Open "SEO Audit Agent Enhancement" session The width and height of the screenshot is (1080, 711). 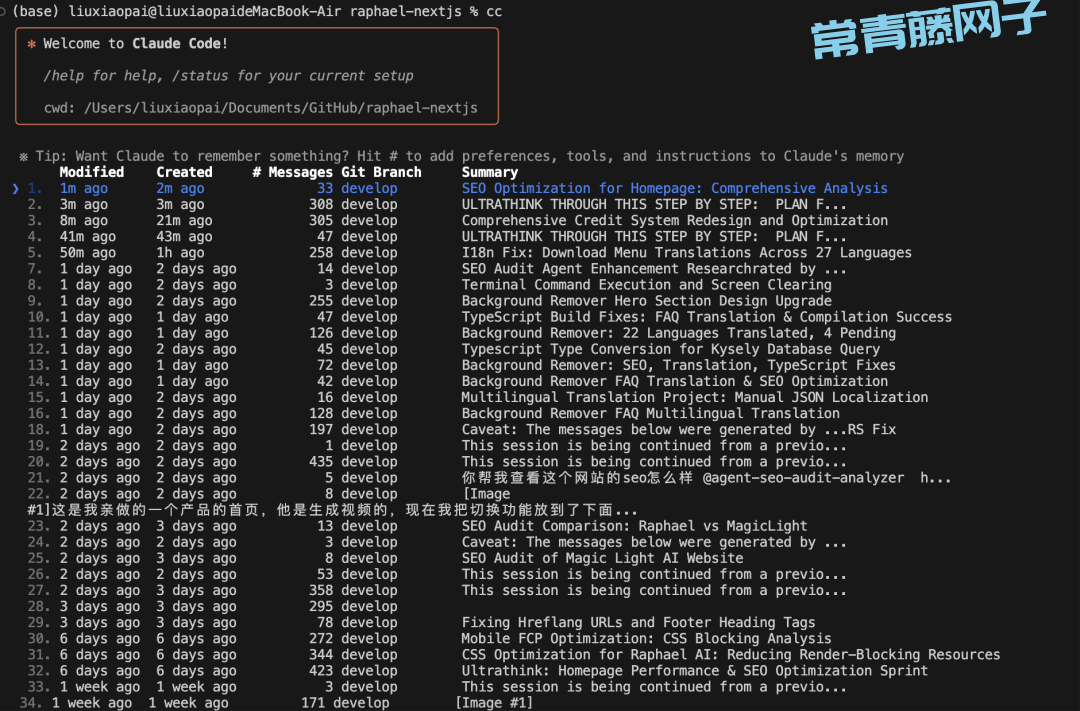click(x=437, y=269)
